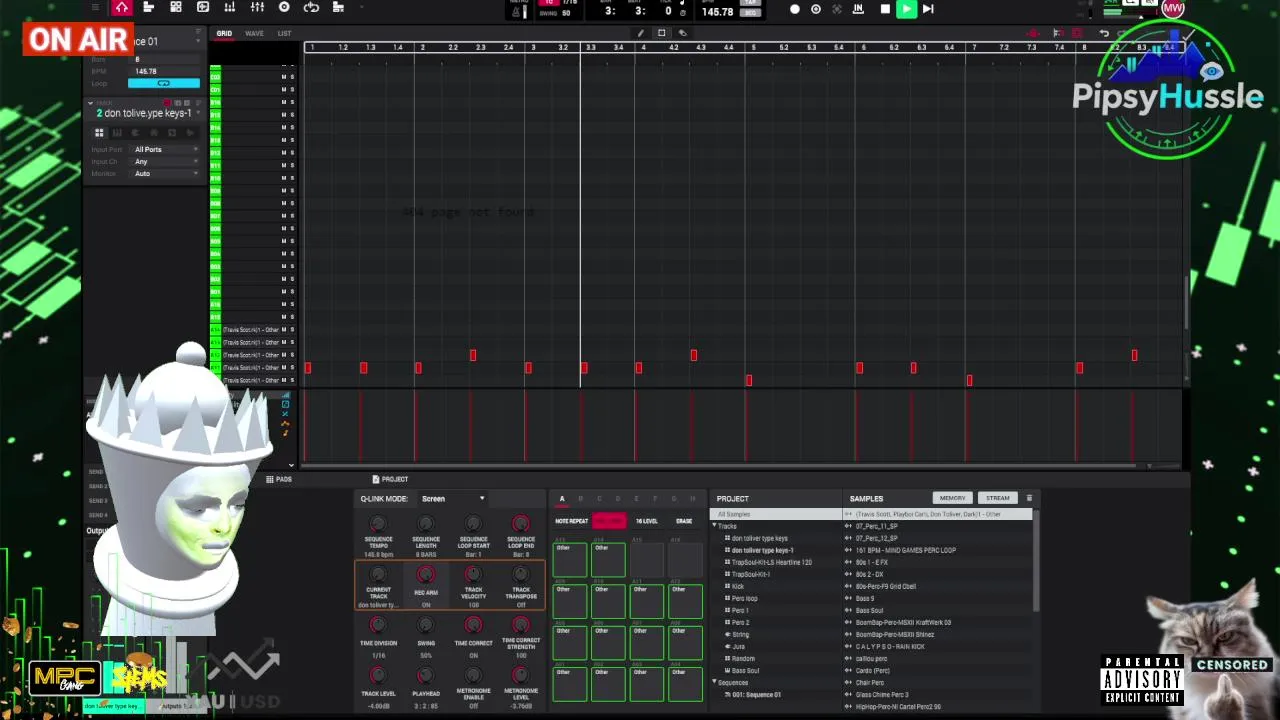Solo the top pad row
Screen dimensions: 1280x720
[x=292, y=77]
